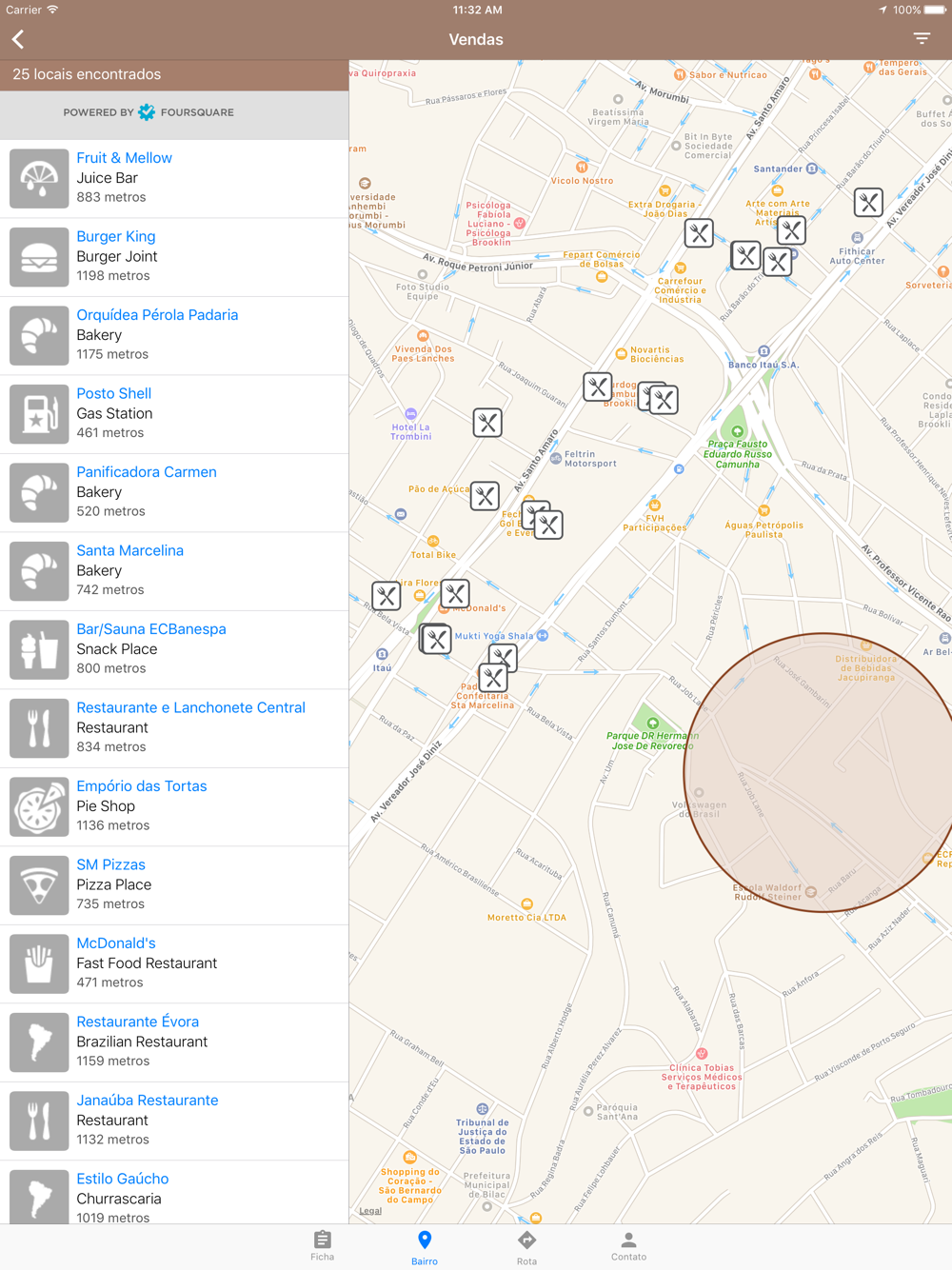Viewport: 952px width, 1270px height.
Task: Open Restaurante e Lanchonete Central link
Action: [x=190, y=707]
